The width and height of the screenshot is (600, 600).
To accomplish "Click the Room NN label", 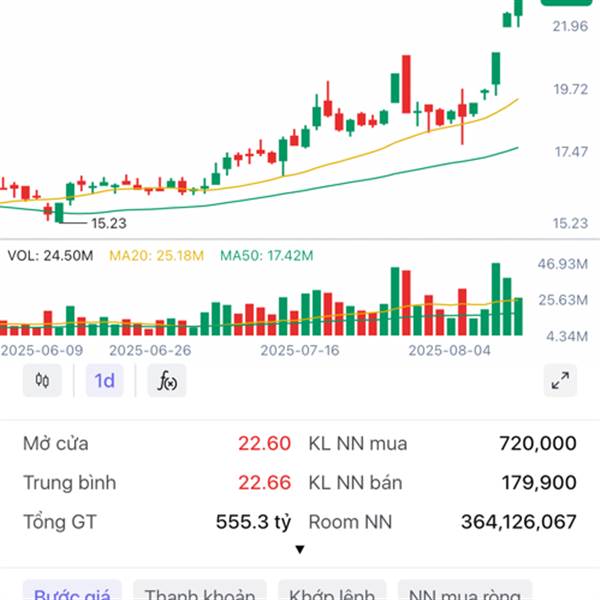I will click(350, 522).
